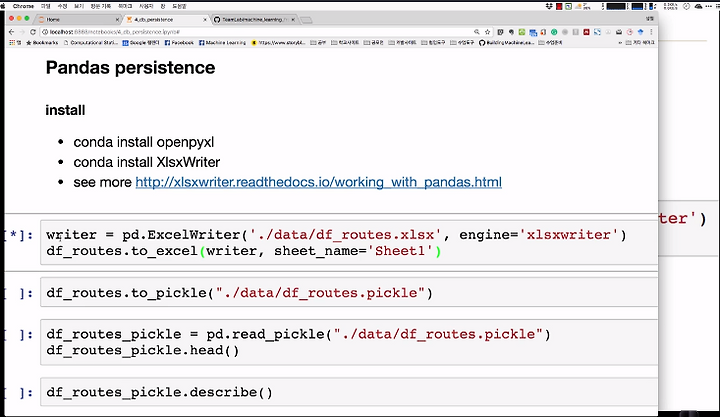Viewport: 720px width, 417px height.
Task: Click 'conda install XlsxWriter' bullet
Action: (146, 162)
